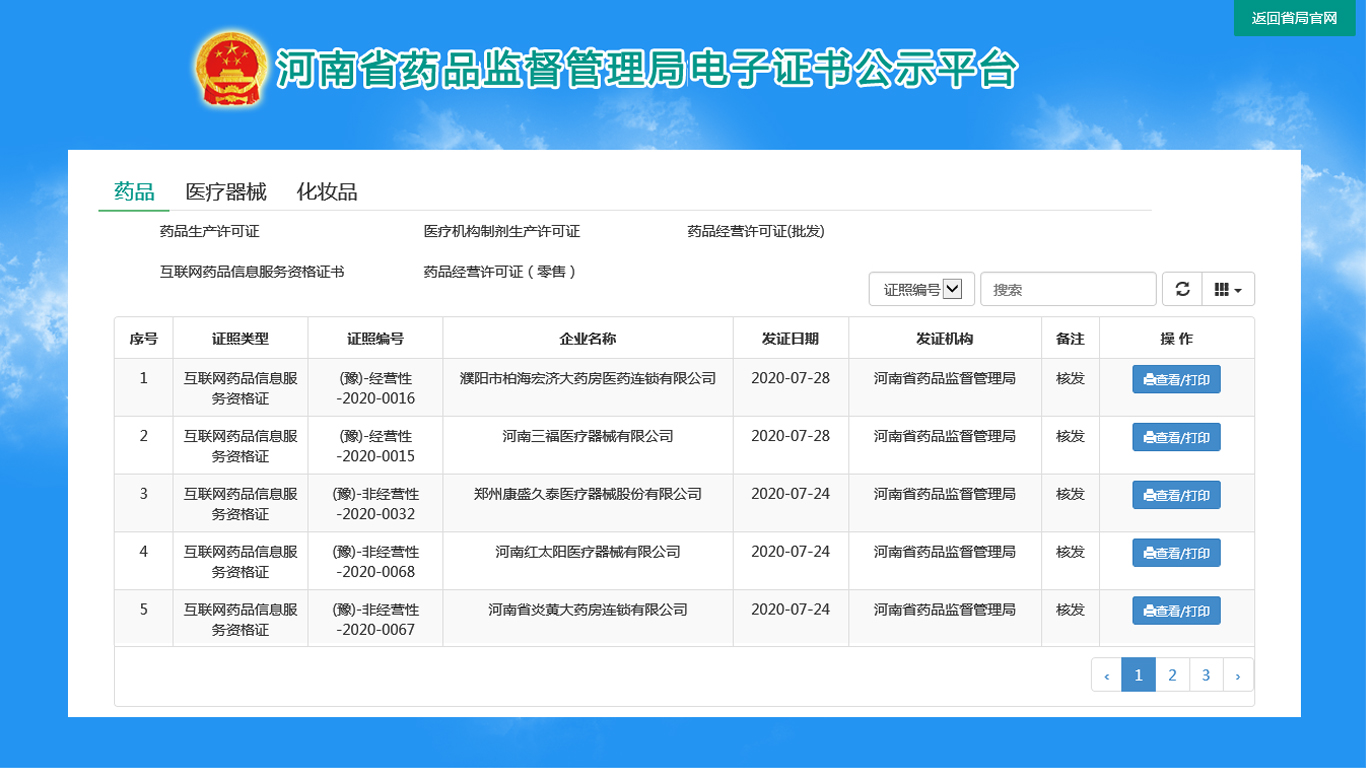The width and height of the screenshot is (1366, 768).
Task: Expand the 证照编号 search field selector
Action: tap(921, 289)
